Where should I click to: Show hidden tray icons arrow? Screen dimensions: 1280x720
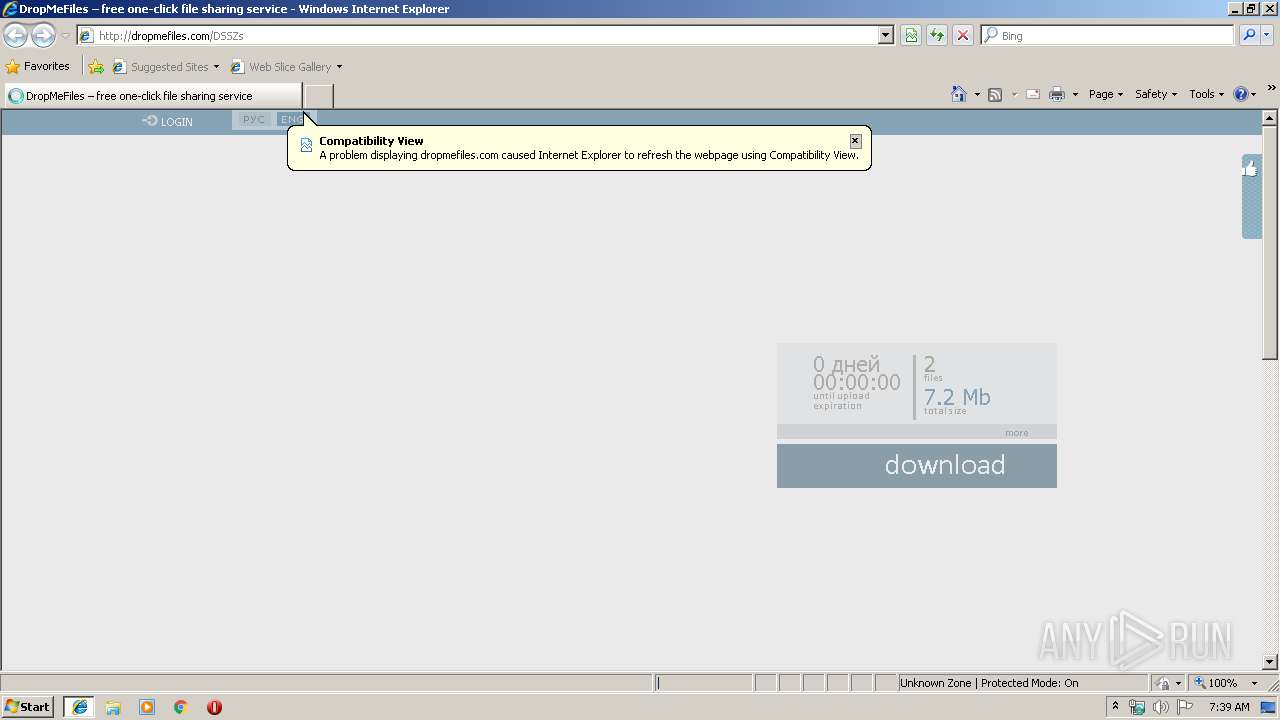click(x=1116, y=707)
